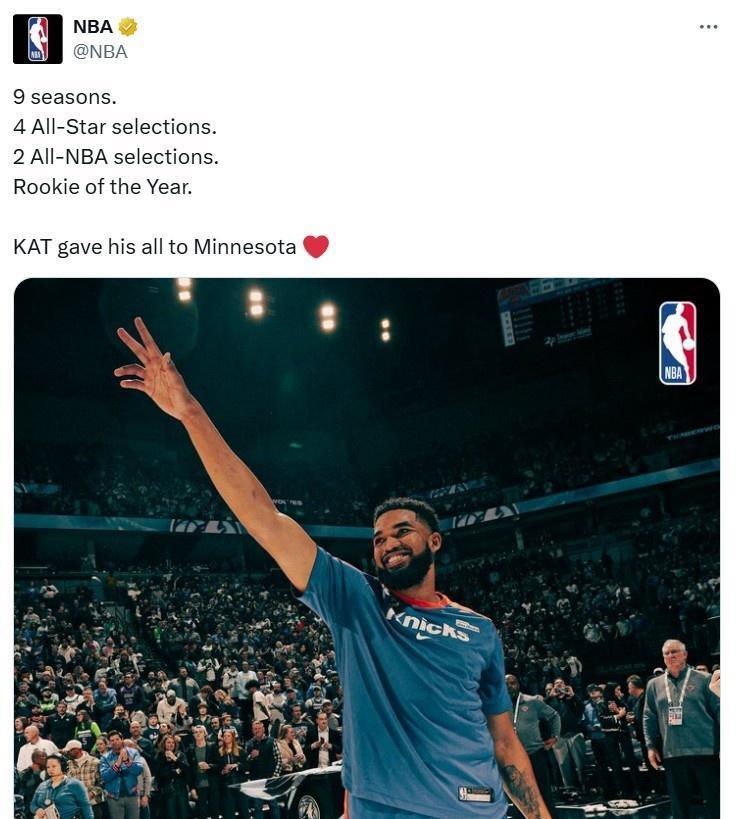
Task: Click the NBA profile avatar
Action: pos(38,39)
